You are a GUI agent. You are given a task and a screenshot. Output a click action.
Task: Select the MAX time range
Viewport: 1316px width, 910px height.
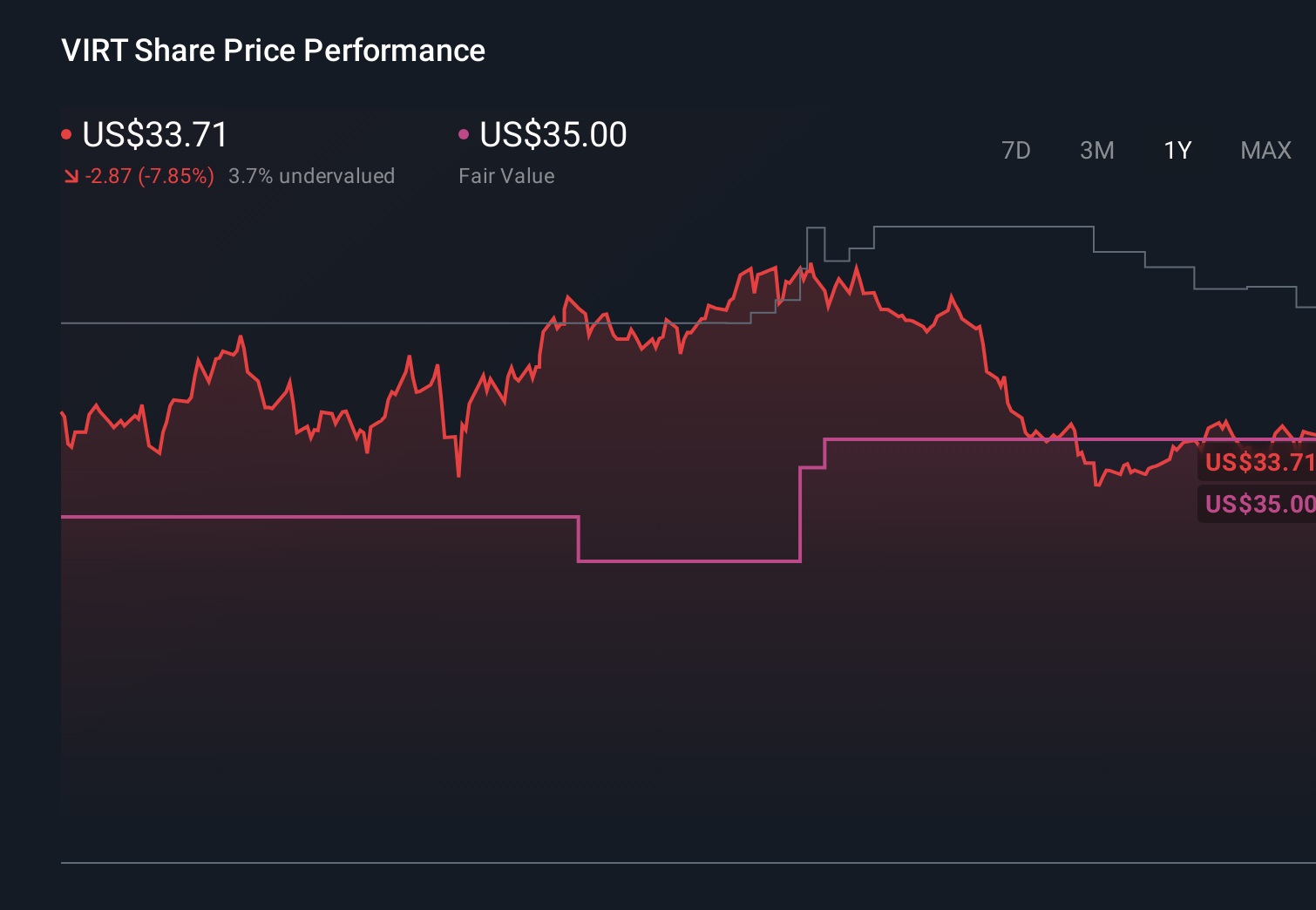(x=1265, y=150)
